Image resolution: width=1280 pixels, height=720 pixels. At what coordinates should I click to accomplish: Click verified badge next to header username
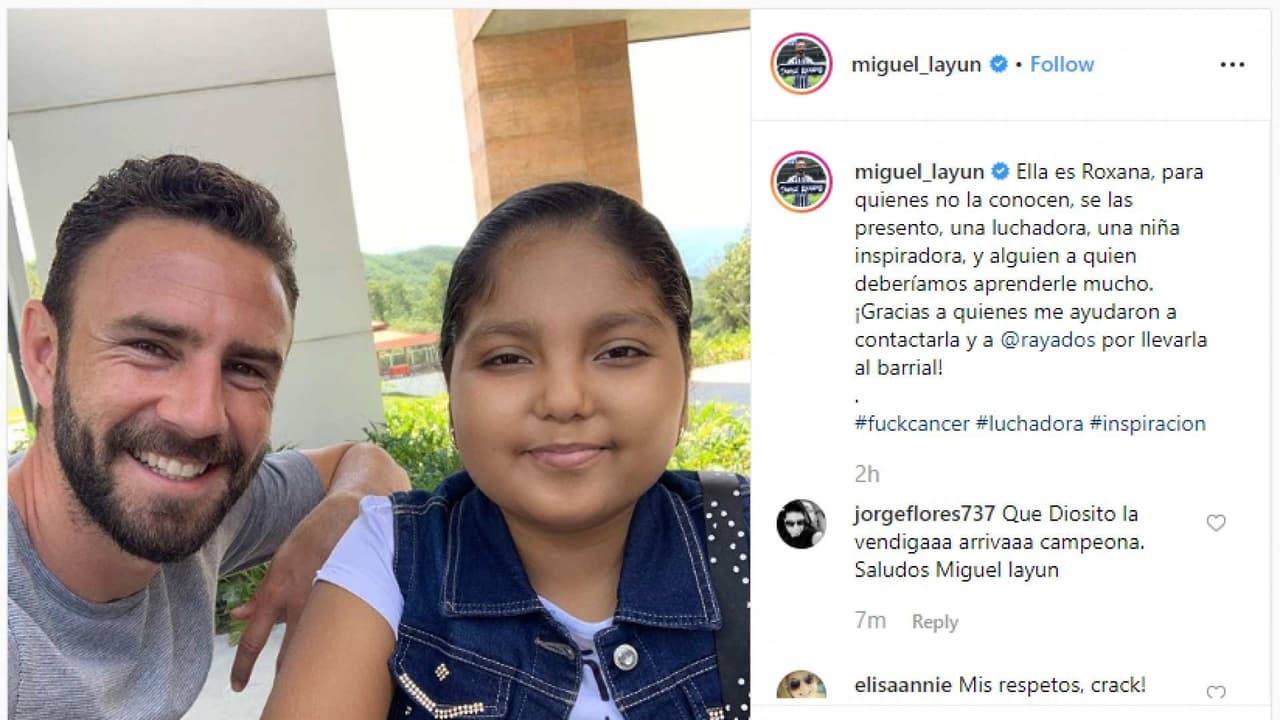(998, 64)
